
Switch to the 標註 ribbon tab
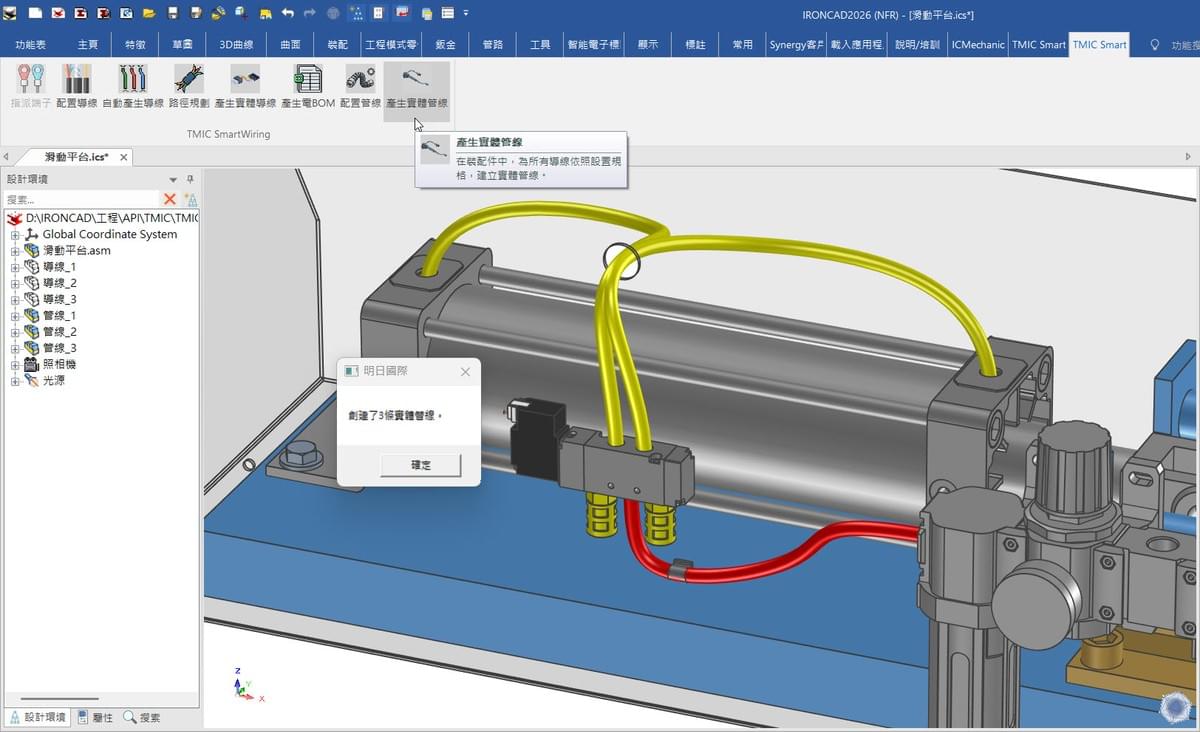coord(695,45)
